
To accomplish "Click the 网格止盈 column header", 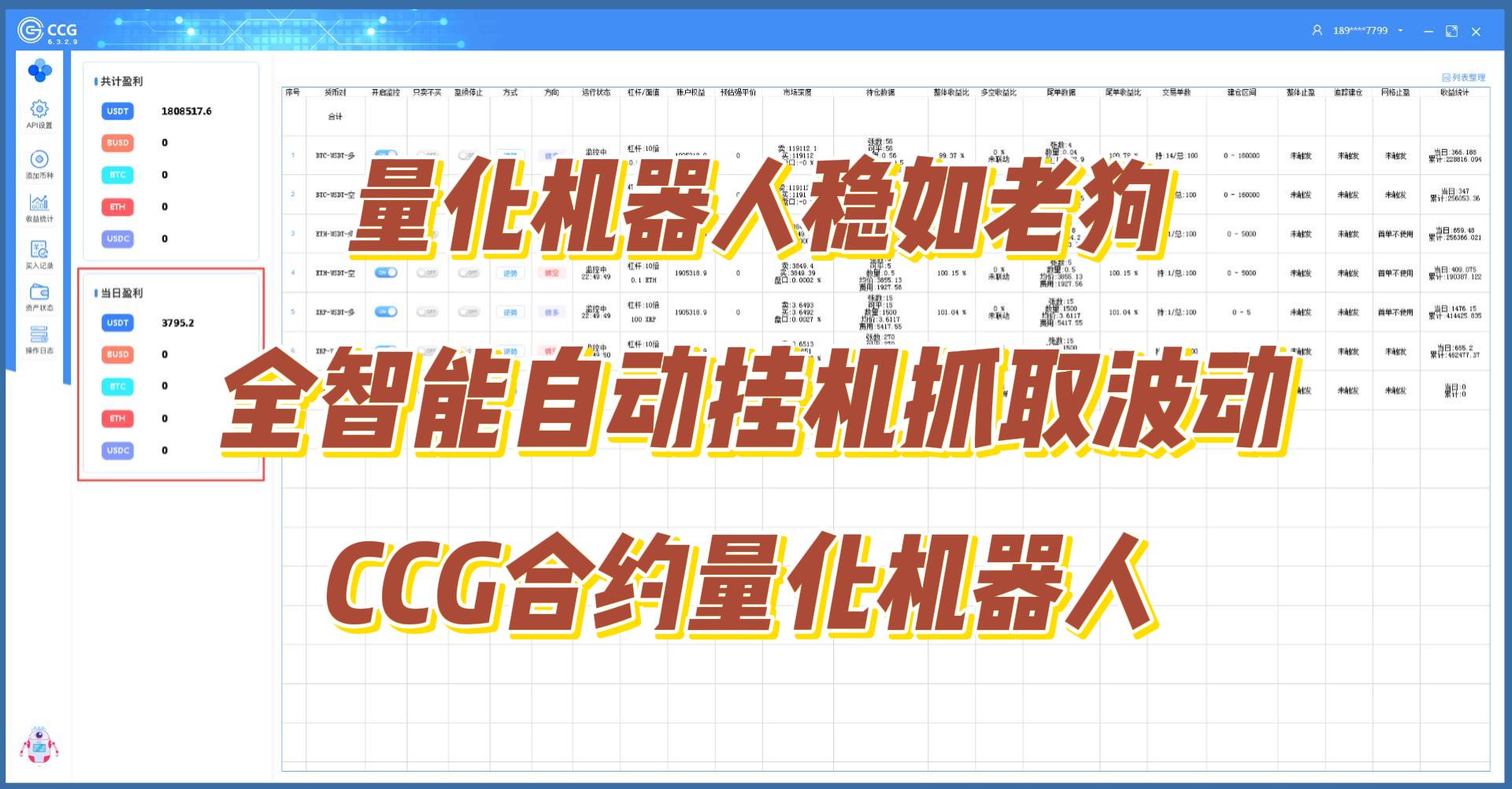I will click(x=1395, y=92).
